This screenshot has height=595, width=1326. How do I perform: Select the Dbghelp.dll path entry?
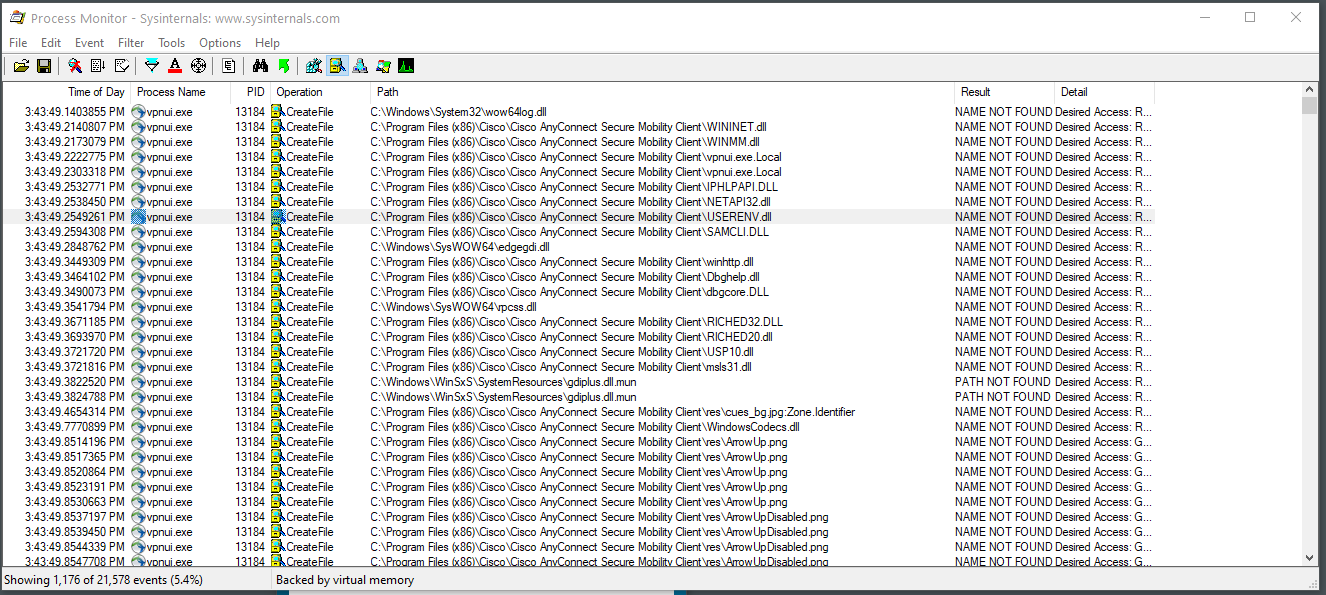click(x=565, y=277)
